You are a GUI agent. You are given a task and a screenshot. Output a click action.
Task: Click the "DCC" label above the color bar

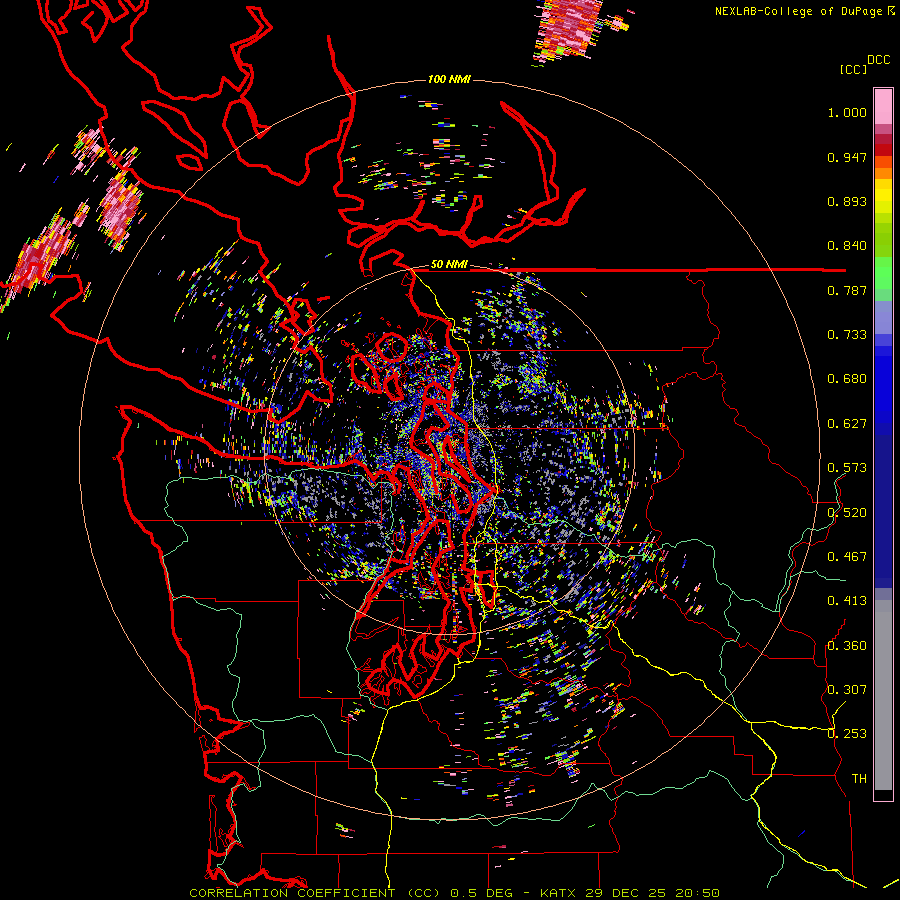click(x=879, y=60)
